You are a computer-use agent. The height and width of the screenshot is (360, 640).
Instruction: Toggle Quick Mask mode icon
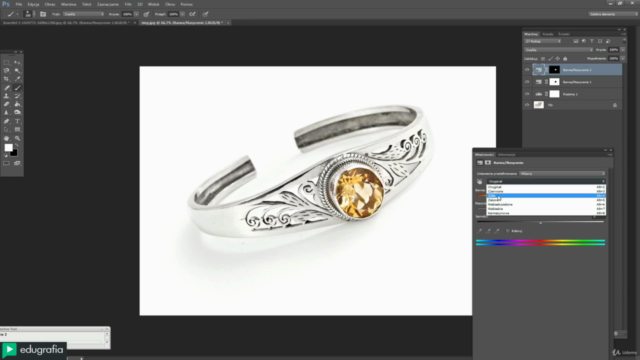(7, 163)
